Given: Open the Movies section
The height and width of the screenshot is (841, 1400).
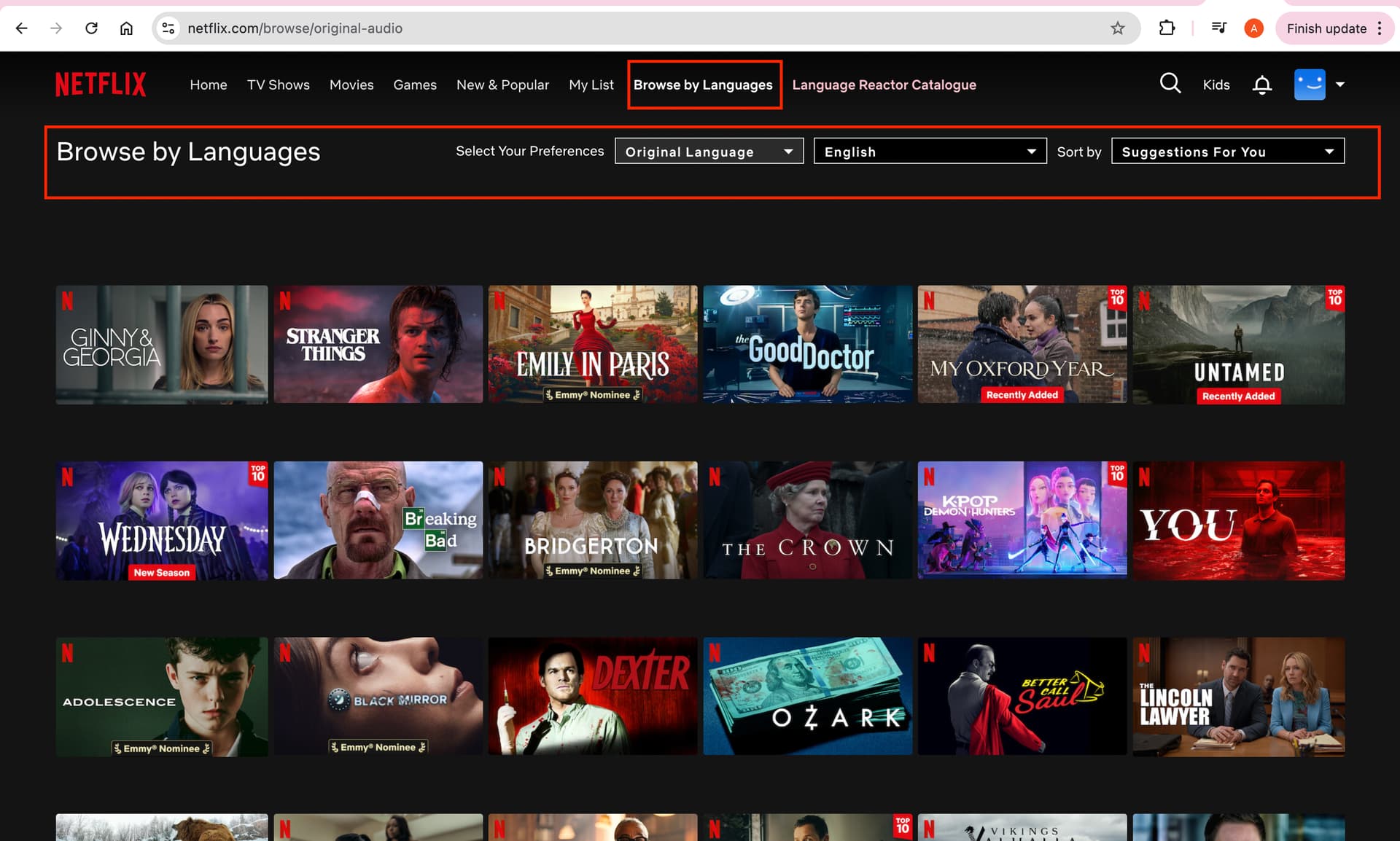Looking at the screenshot, I should coord(351,85).
